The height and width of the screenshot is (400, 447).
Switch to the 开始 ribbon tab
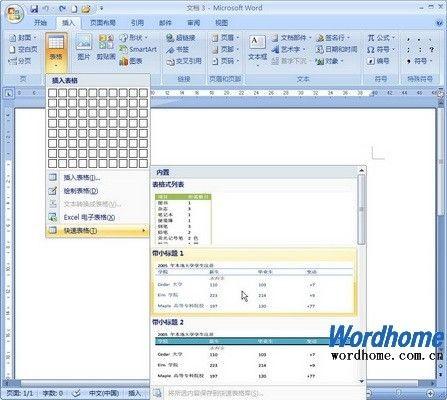pyautogui.click(x=40, y=23)
